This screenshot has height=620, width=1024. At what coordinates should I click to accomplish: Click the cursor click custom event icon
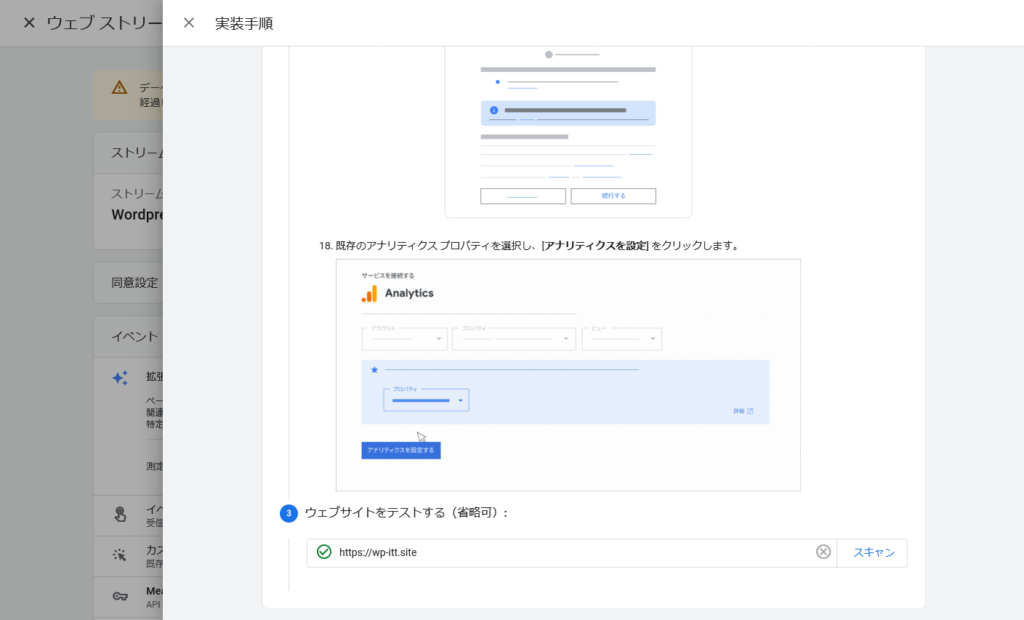[x=120, y=555]
